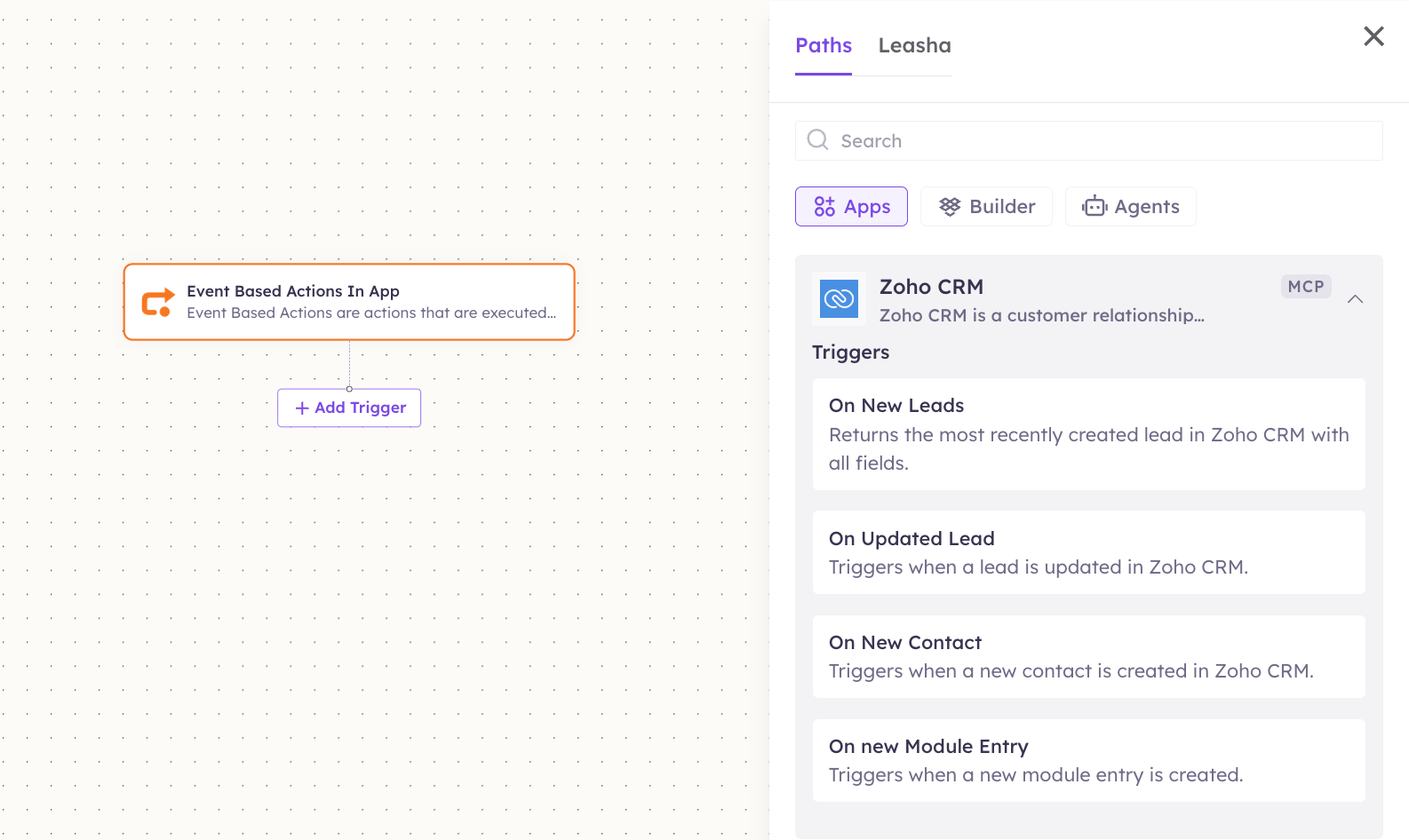The width and height of the screenshot is (1409, 840).
Task: Click the Add Trigger button
Action: (349, 408)
